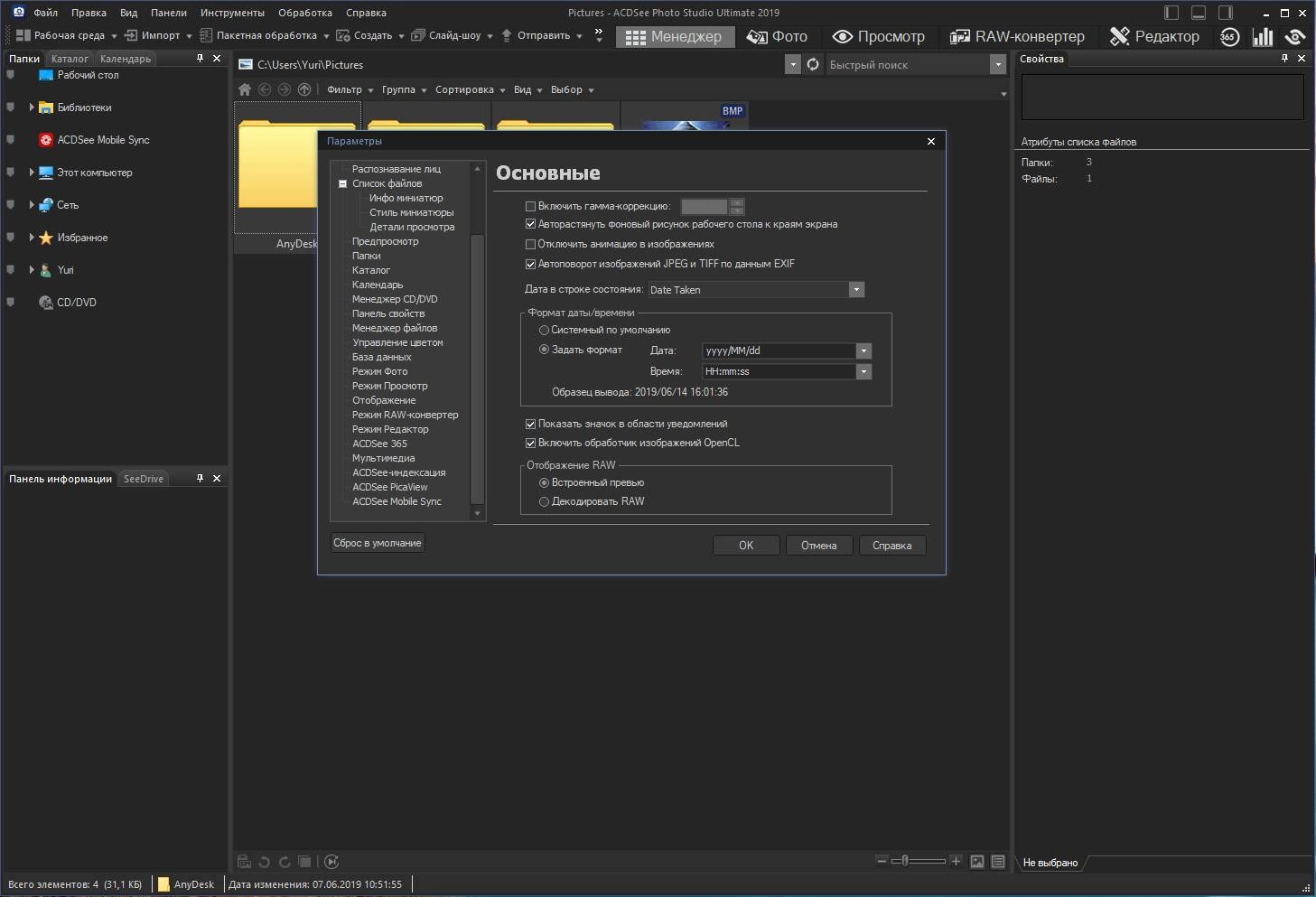Viewport: 1316px width, 897px height.
Task: Click the rotate right icon in bottom toolbar
Action: [285, 862]
